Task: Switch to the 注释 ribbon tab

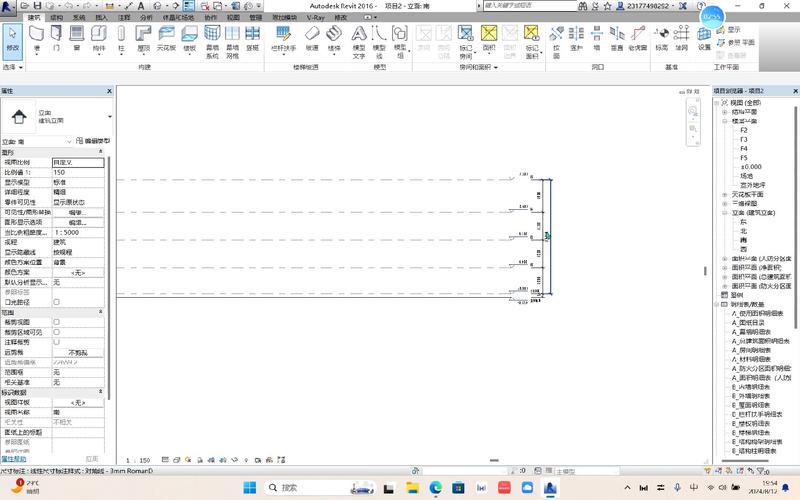Action: pyautogui.click(x=124, y=18)
